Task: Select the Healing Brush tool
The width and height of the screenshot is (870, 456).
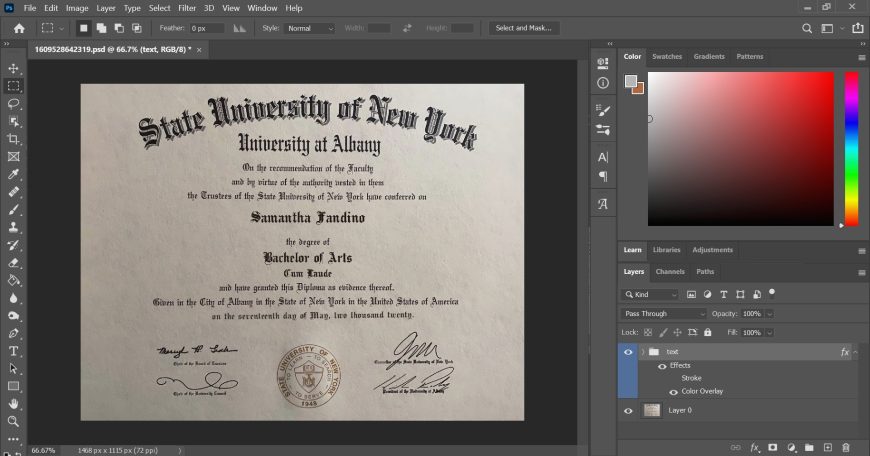Action: coord(13,192)
